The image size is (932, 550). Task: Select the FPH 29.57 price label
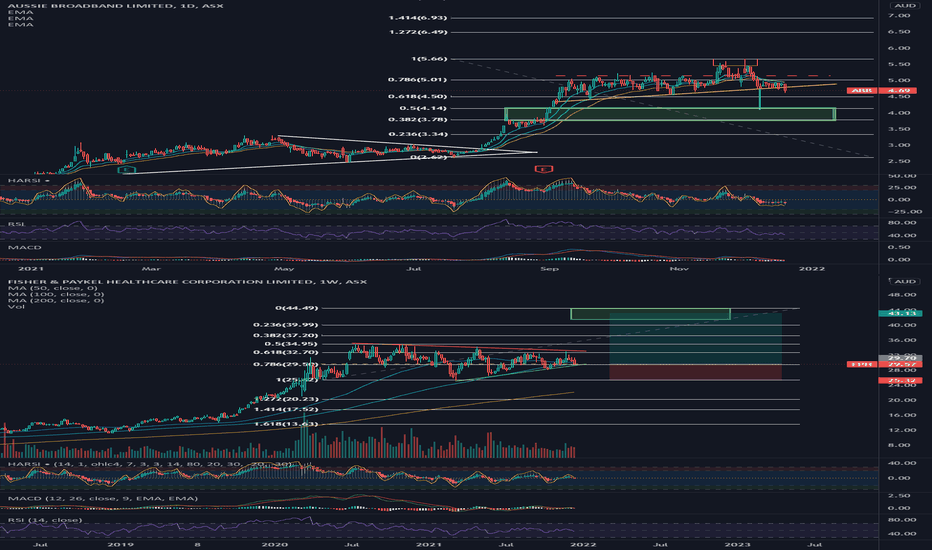[881, 364]
